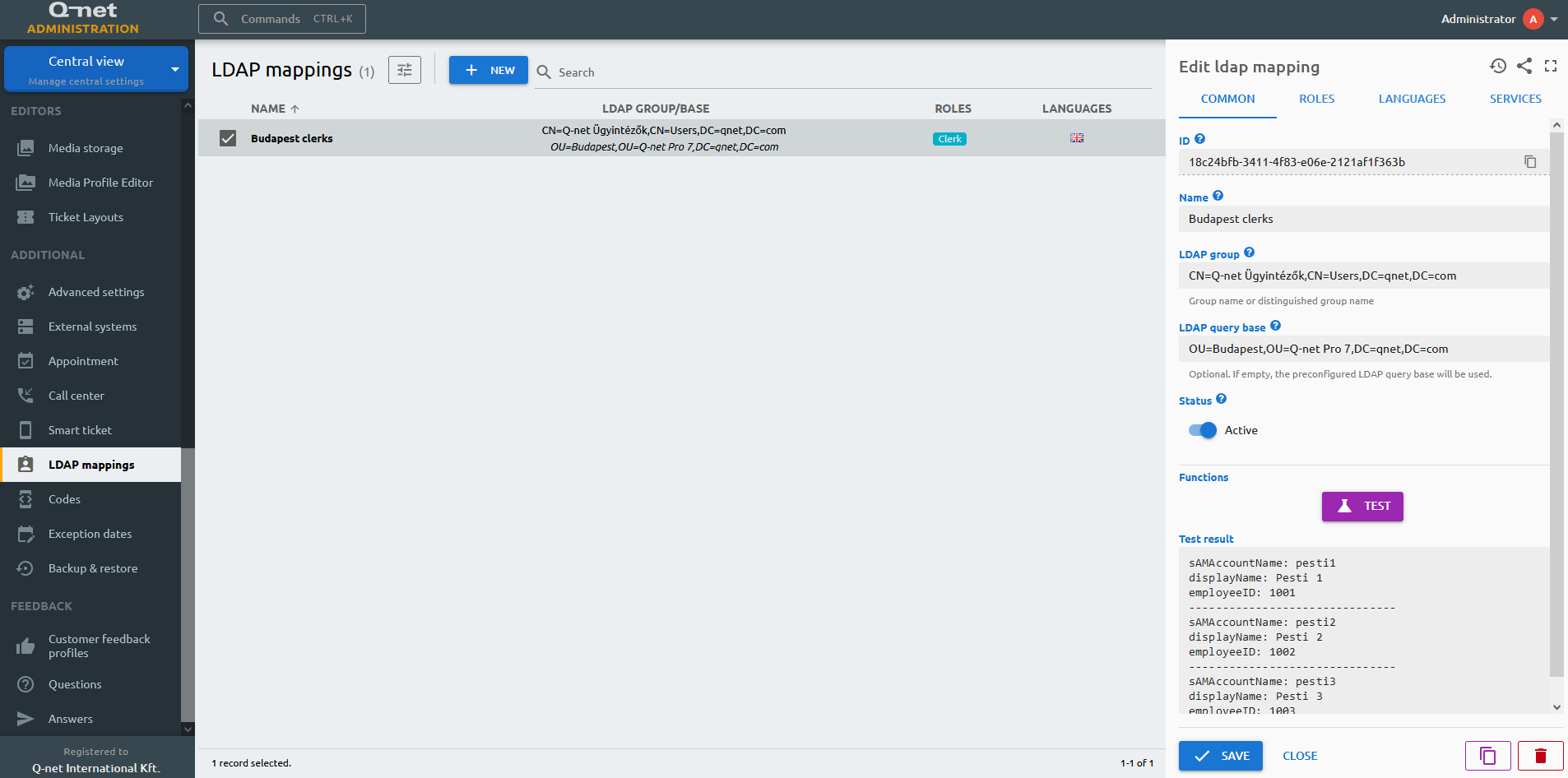Click help icon next to LDAP group

[x=1249, y=252]
